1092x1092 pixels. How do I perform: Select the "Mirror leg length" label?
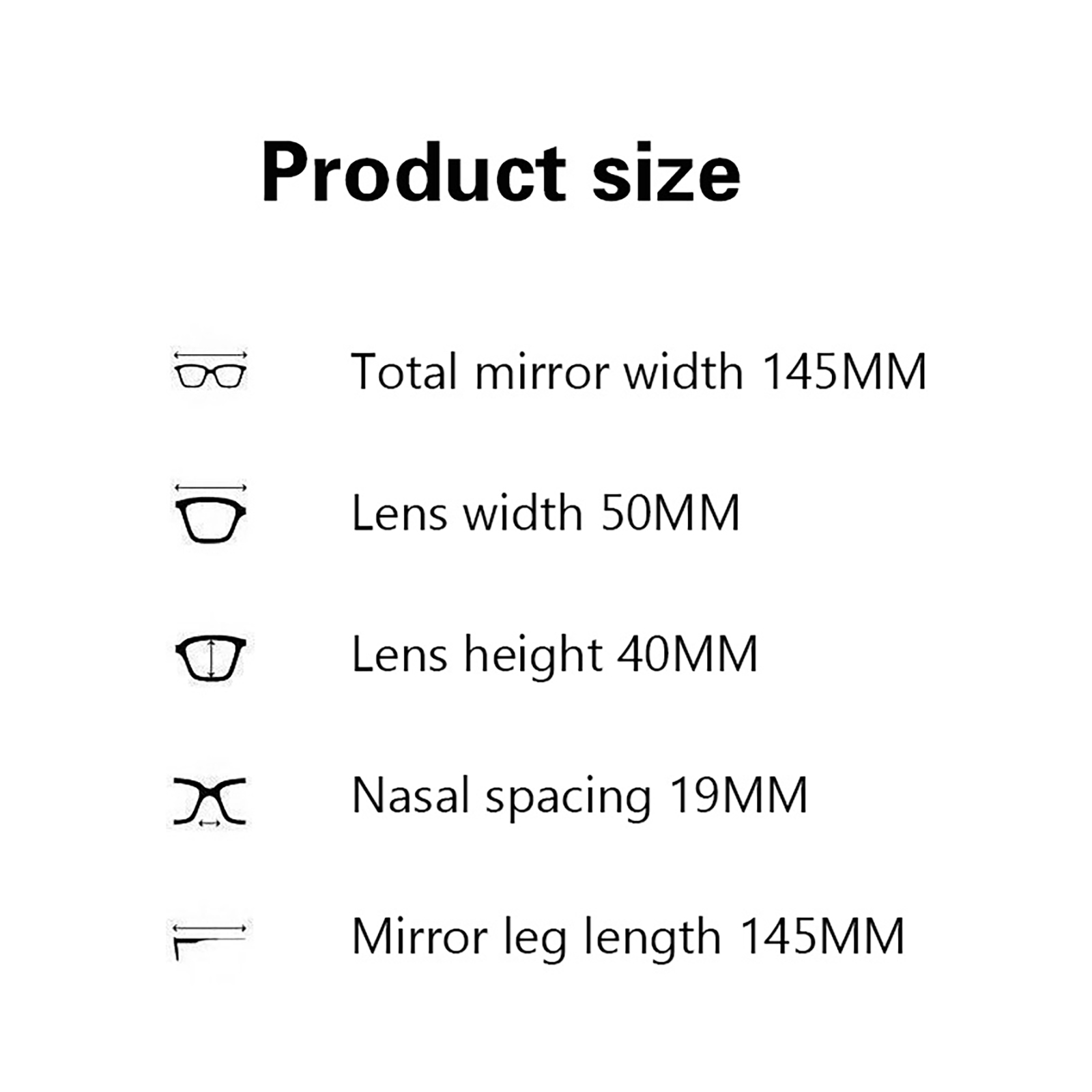pos(536,936)
